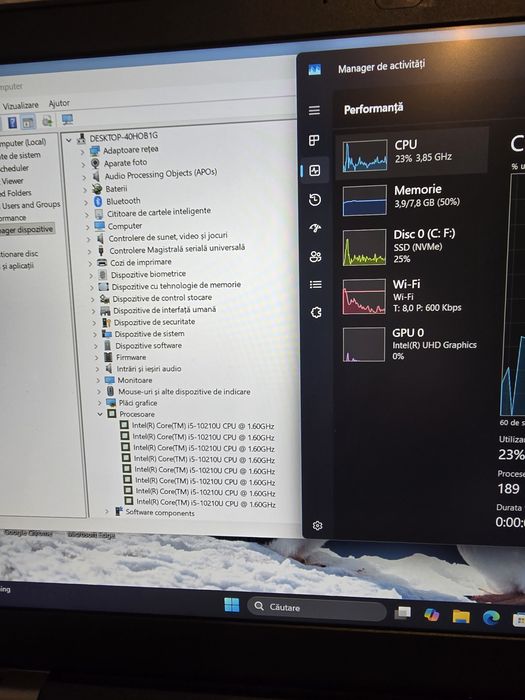525x700 pixels.
Task: Select Wi-Fi performance entry
Action: coord(411,296)
